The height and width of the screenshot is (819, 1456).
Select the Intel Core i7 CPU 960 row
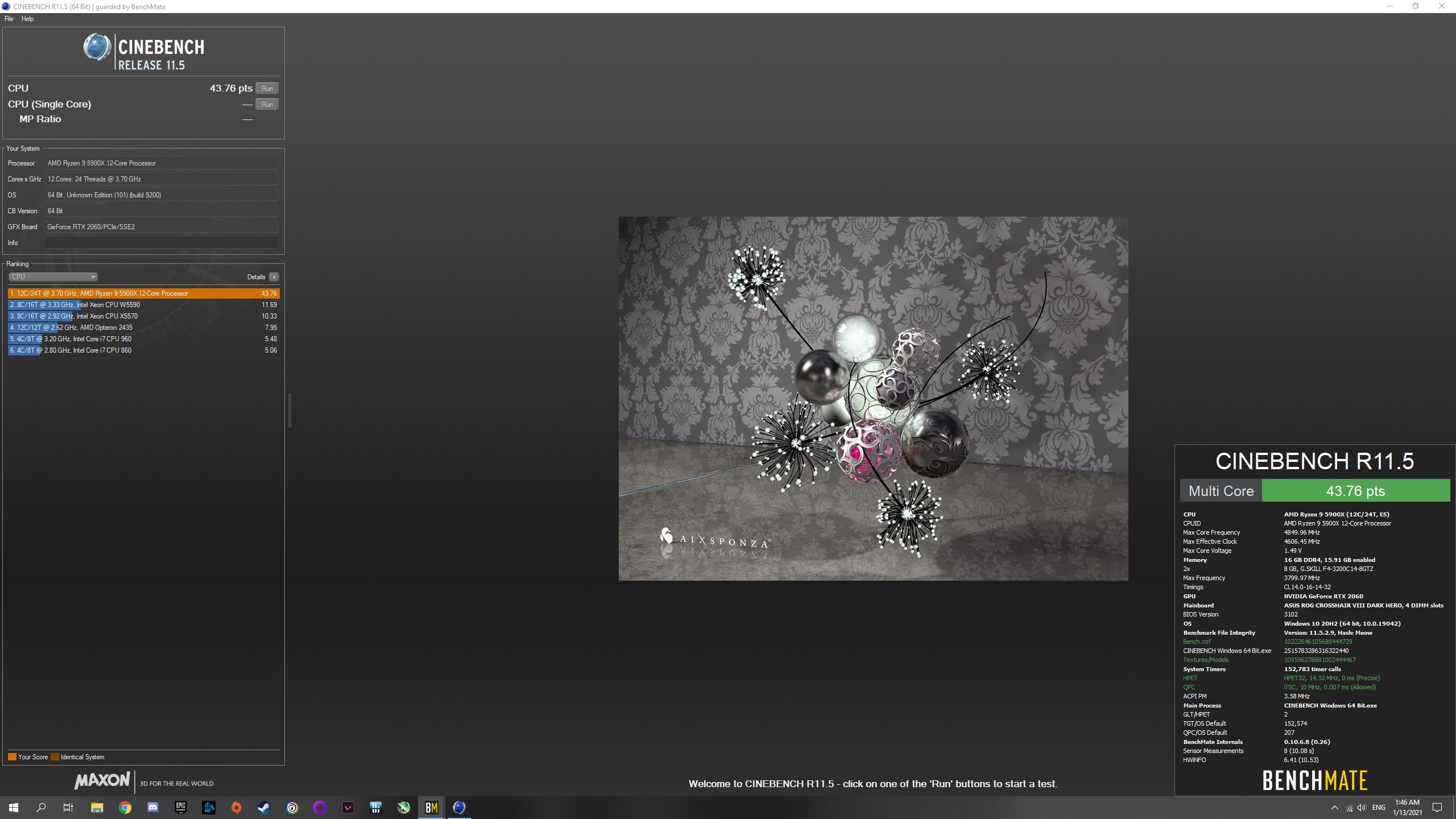pos(144,339)
